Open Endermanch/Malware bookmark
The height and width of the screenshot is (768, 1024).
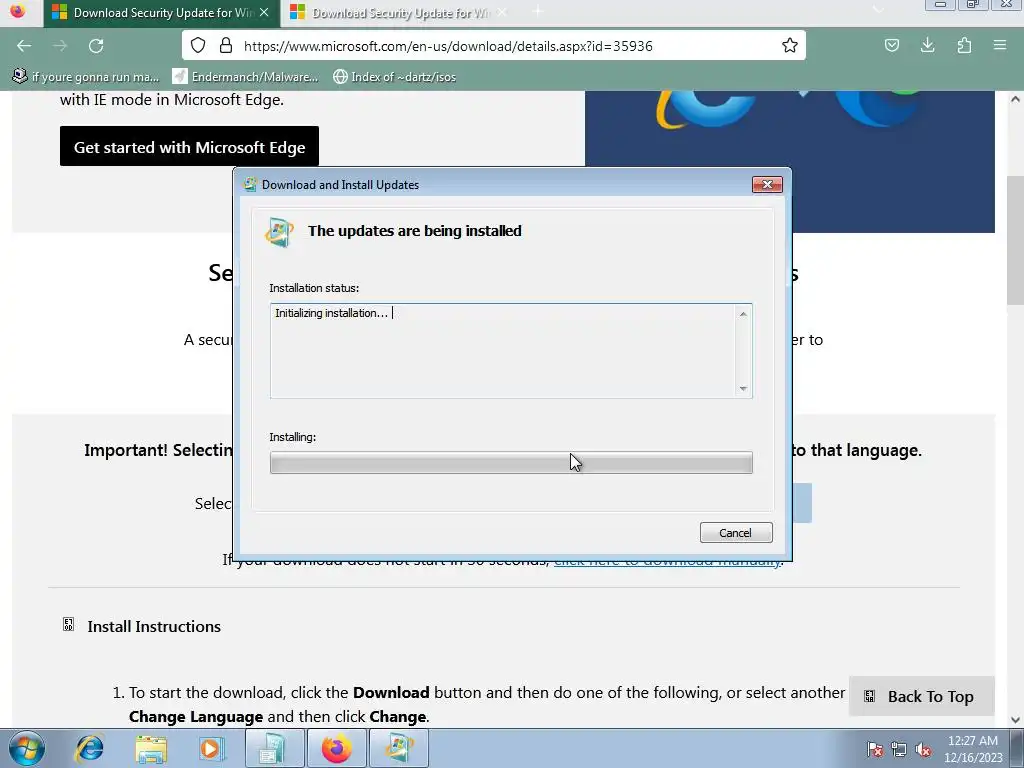[x=245, y=76]
